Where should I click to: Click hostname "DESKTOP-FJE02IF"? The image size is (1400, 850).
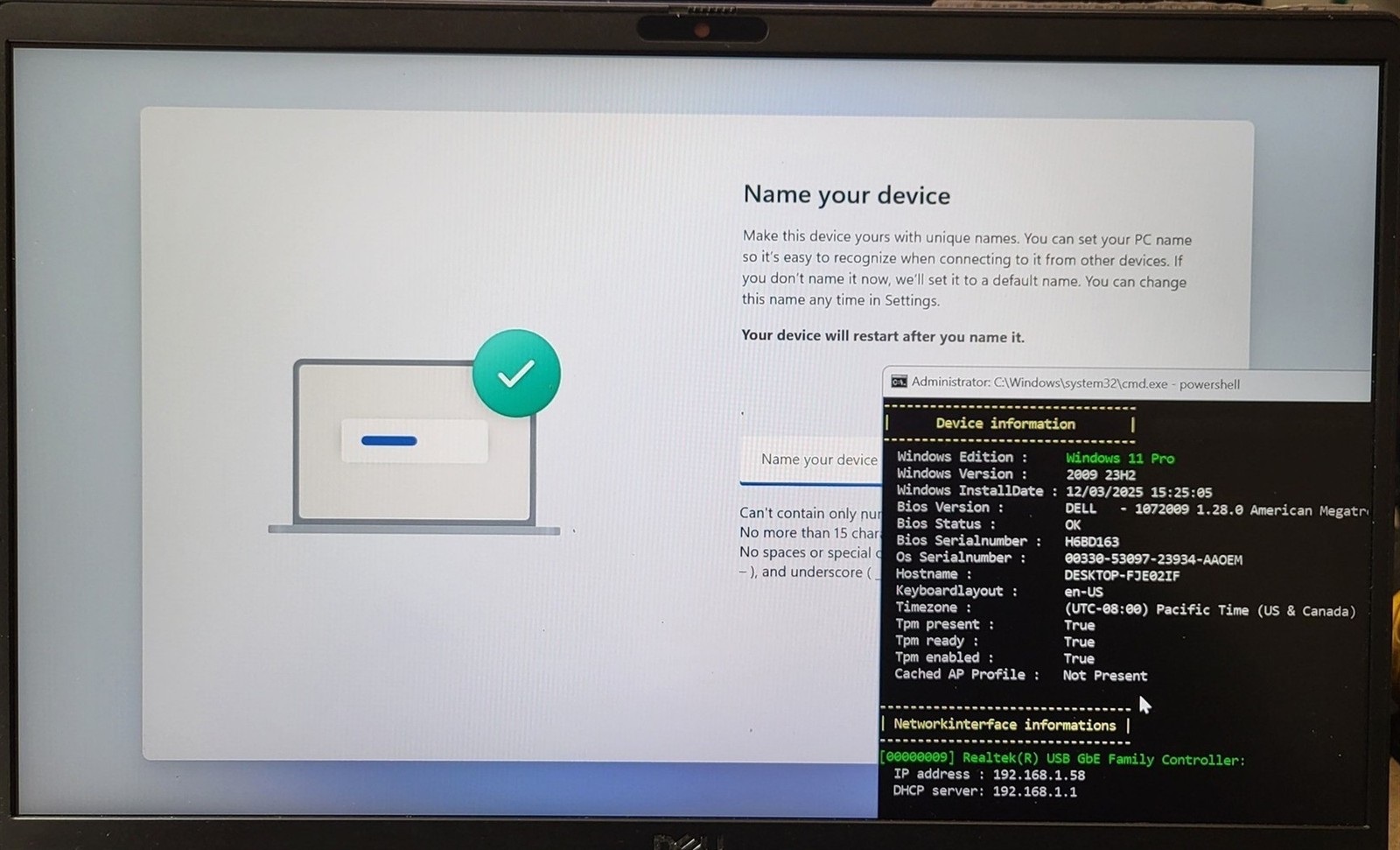point(1121,575)
